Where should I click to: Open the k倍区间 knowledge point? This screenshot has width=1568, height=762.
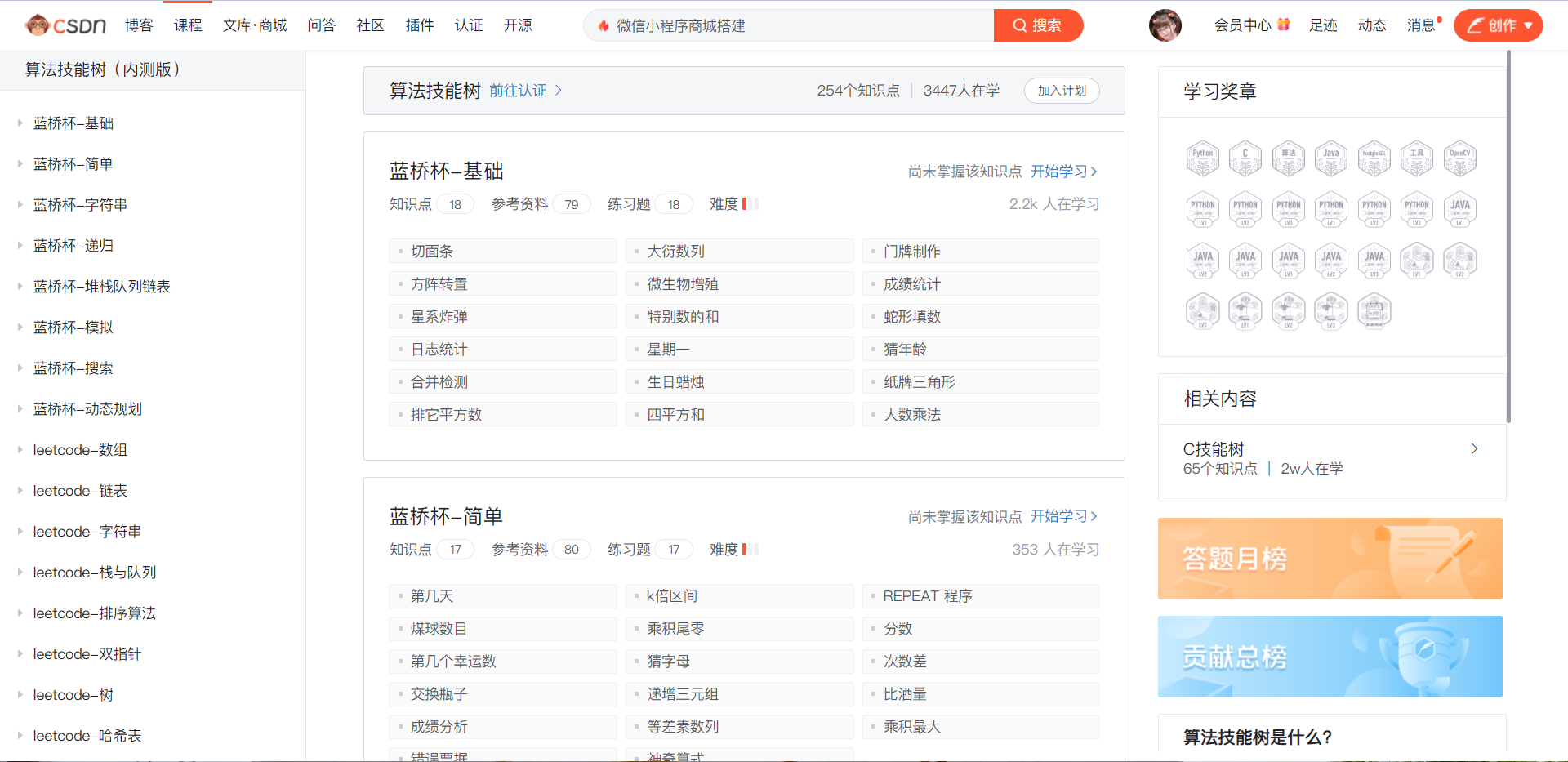740,596
